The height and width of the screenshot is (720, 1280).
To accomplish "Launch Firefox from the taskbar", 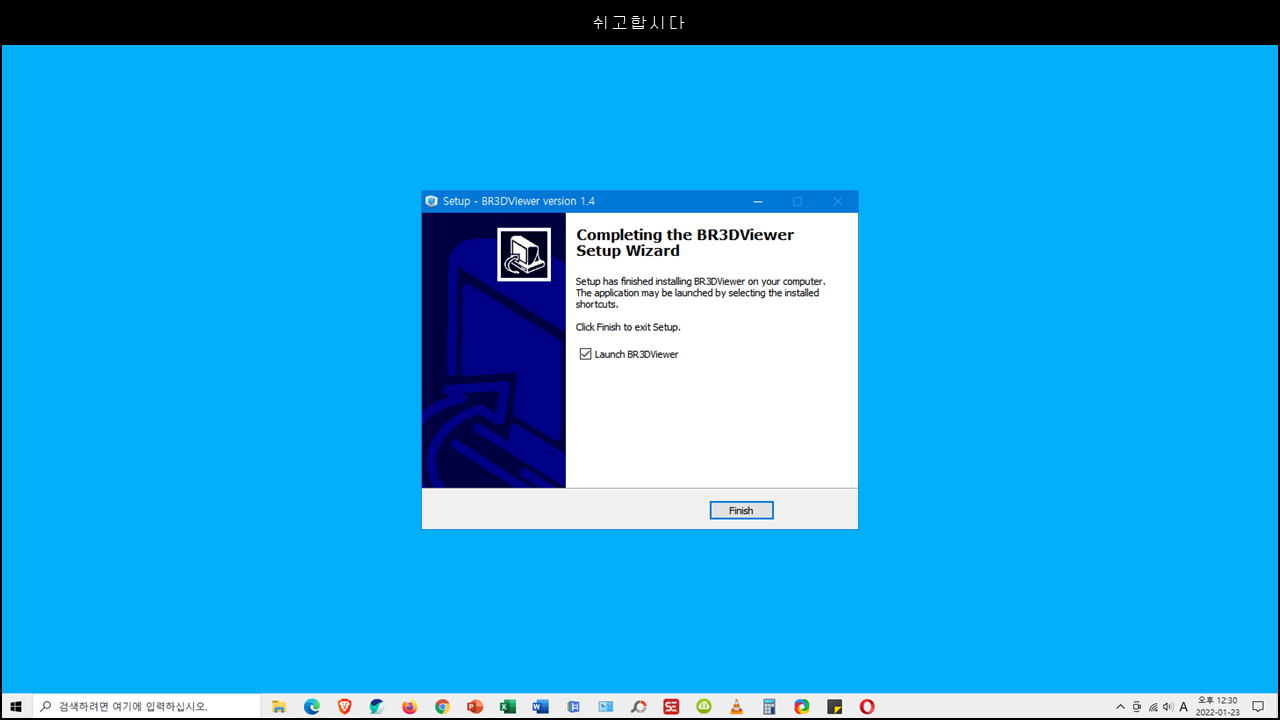I will click(x=410, y=706).
